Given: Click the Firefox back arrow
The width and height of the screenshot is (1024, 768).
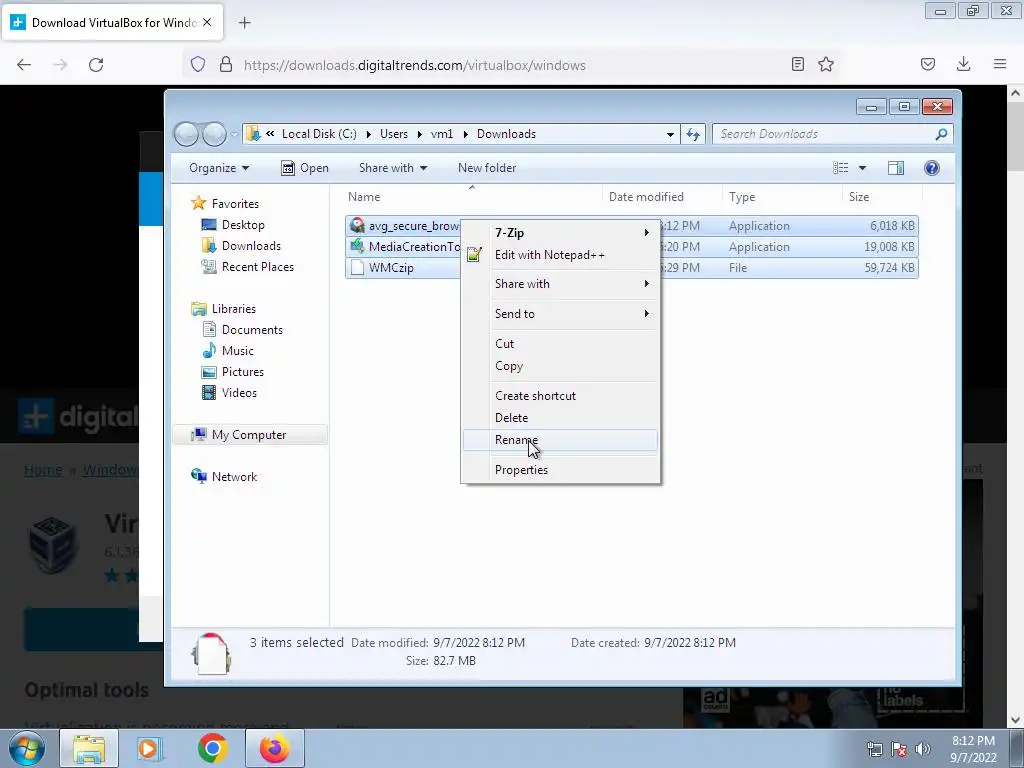Looking at the screenshot, I should (24, 65).
